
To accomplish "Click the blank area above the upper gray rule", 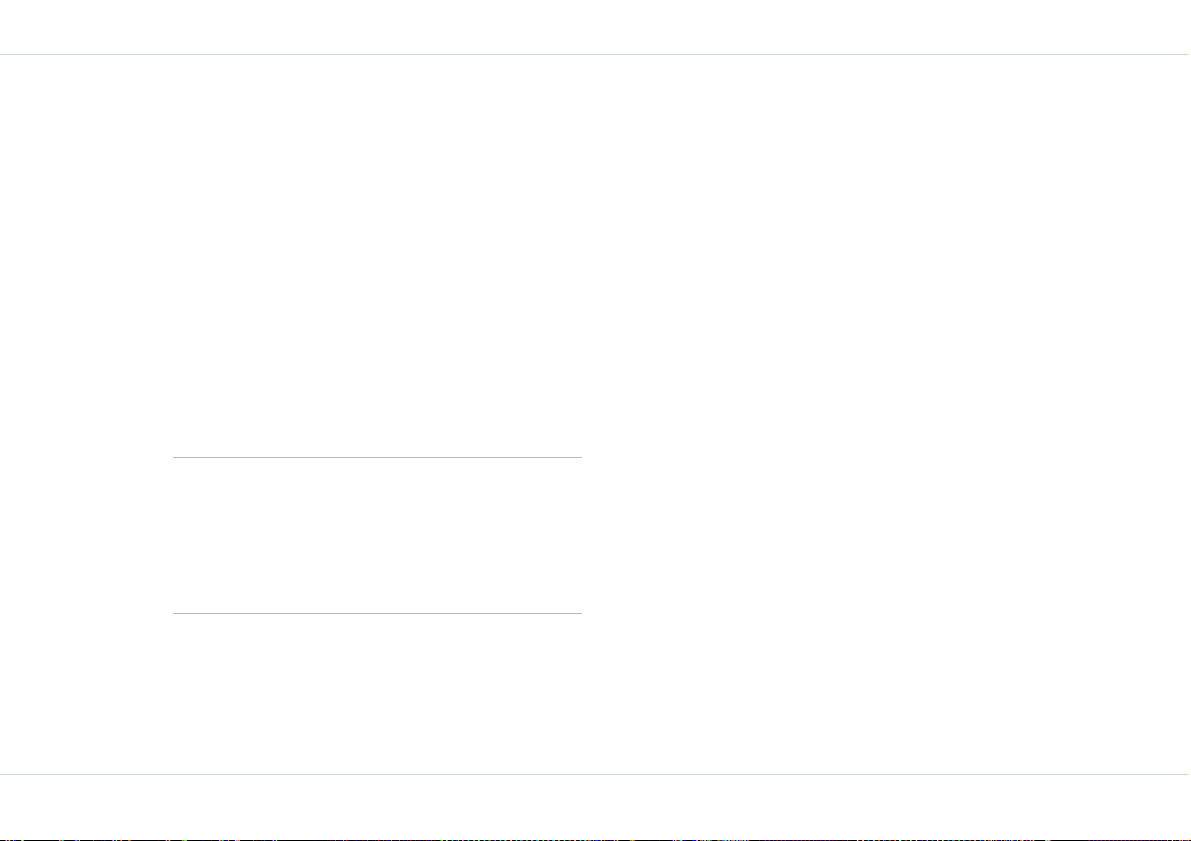I will pyautogui.click(x=377, y=256).
